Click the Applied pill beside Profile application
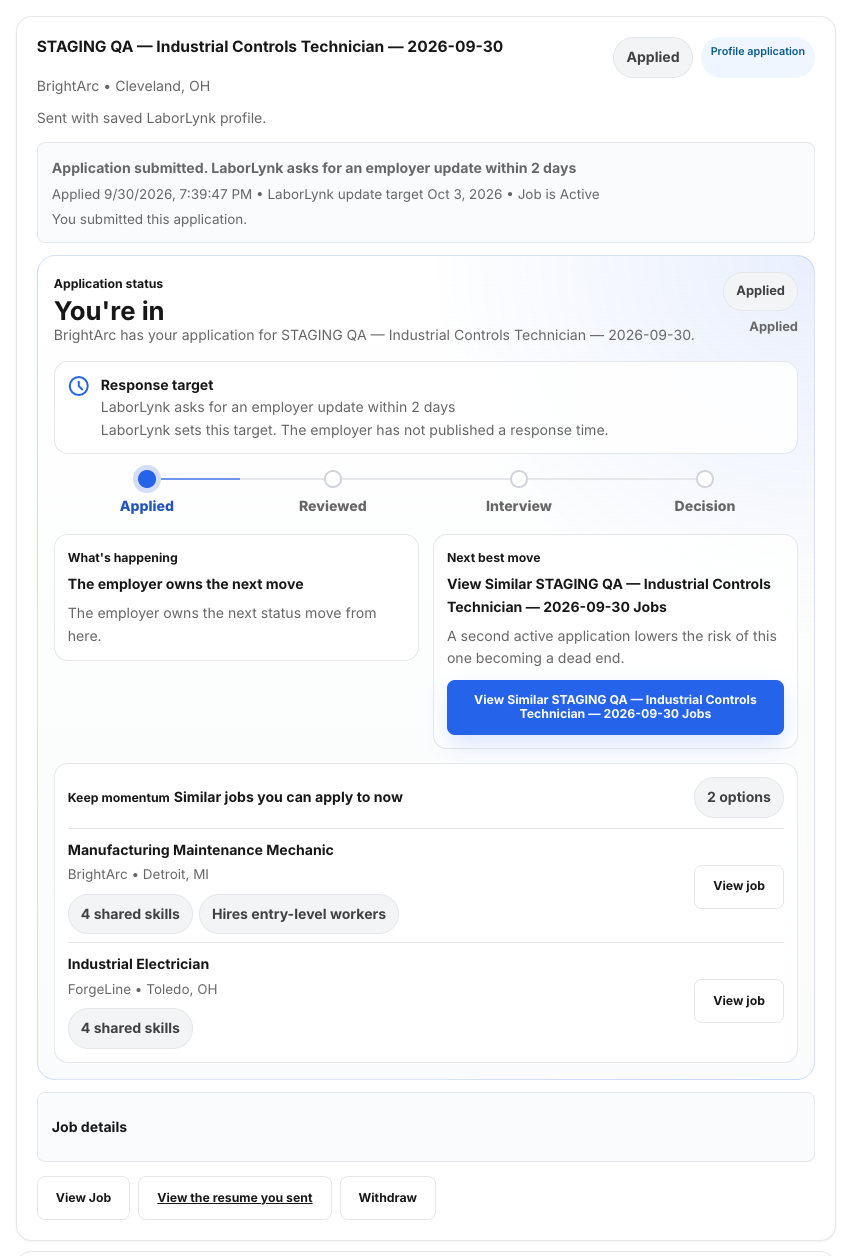 coord(653,58)
